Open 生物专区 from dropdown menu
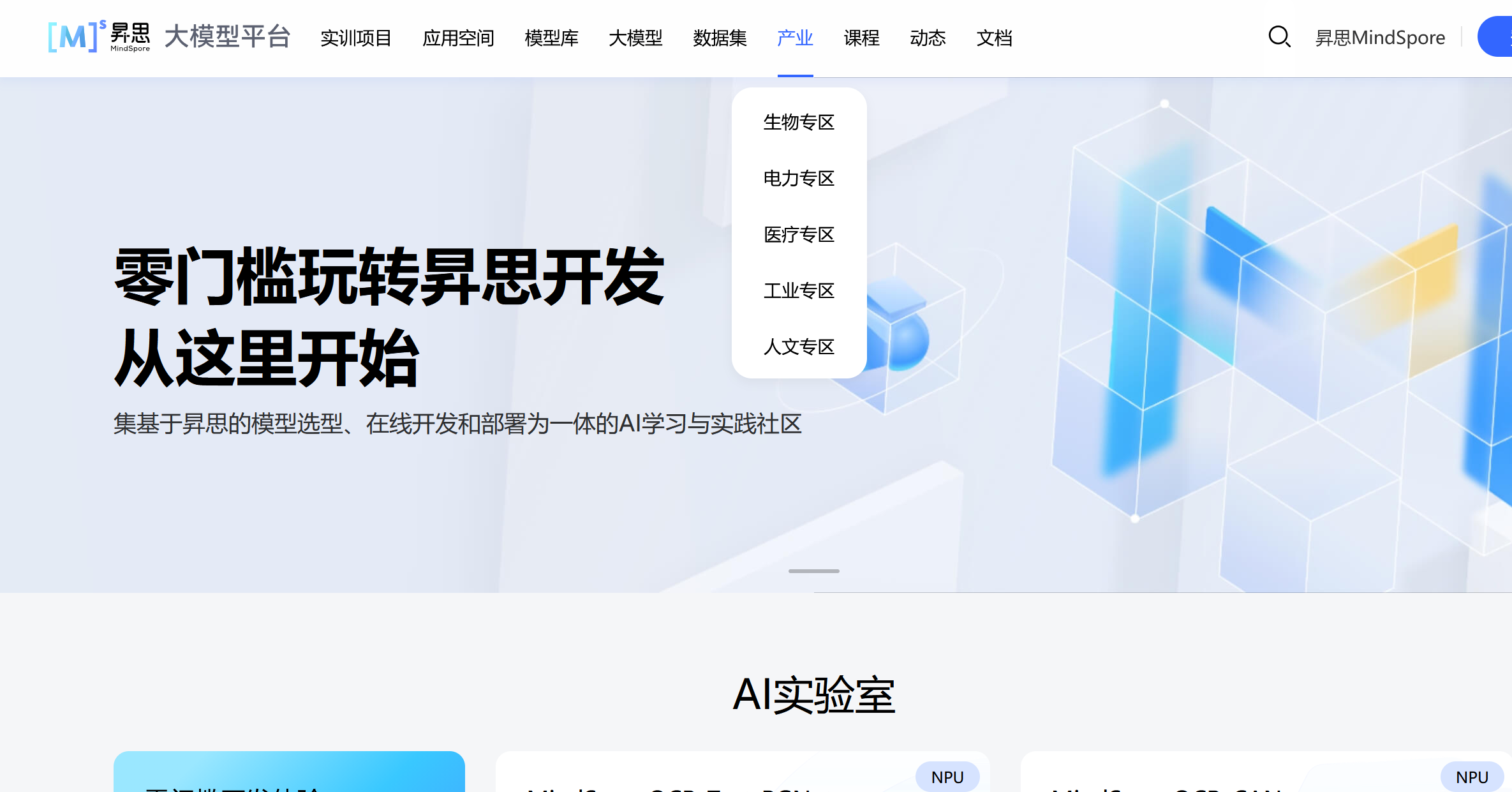Image resolution: width=1512 pixels, height=792 pixels. pyautogui.click(x=799, y=122)
